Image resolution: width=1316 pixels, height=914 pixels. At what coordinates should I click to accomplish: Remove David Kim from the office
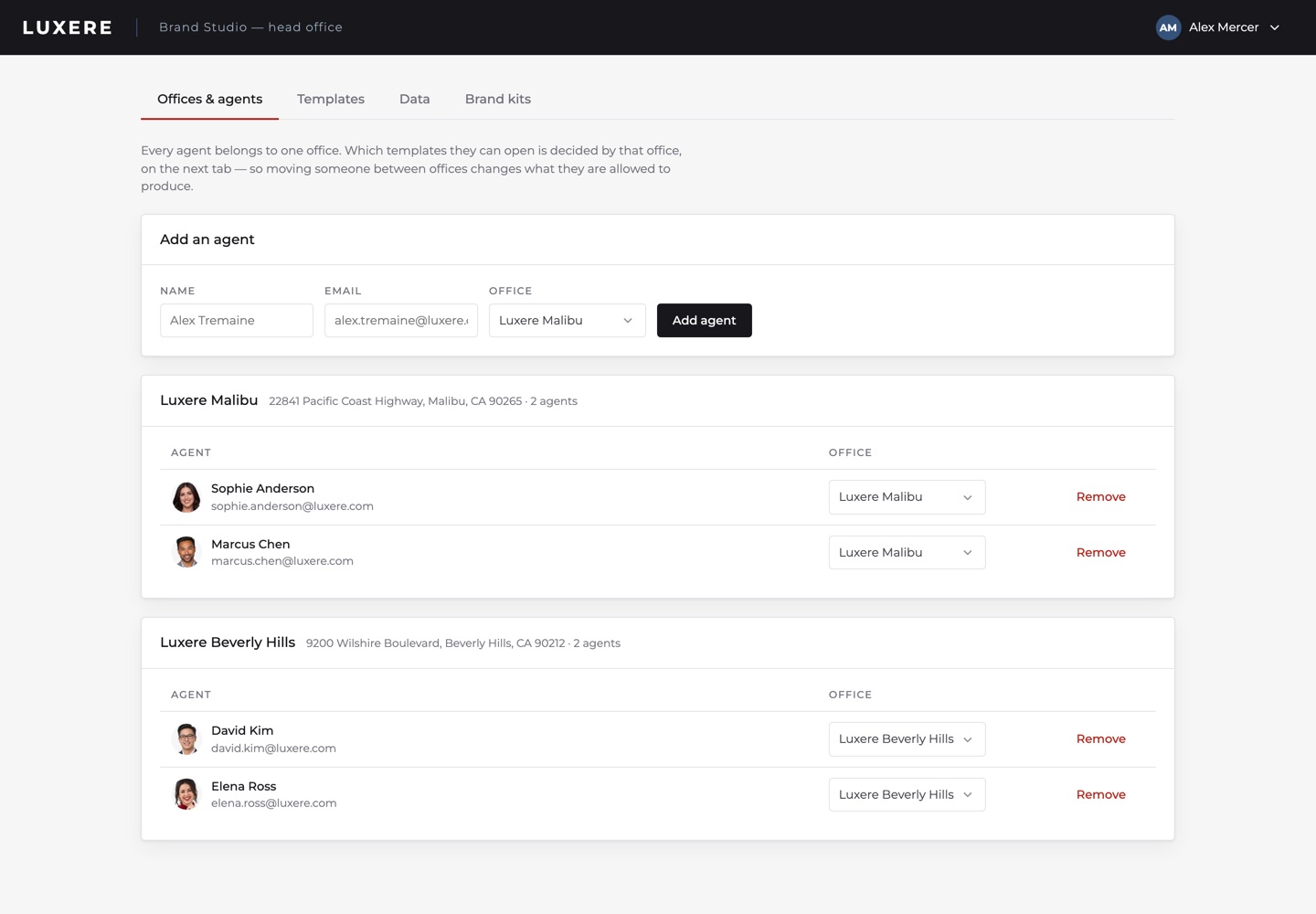click(1101, 739)
